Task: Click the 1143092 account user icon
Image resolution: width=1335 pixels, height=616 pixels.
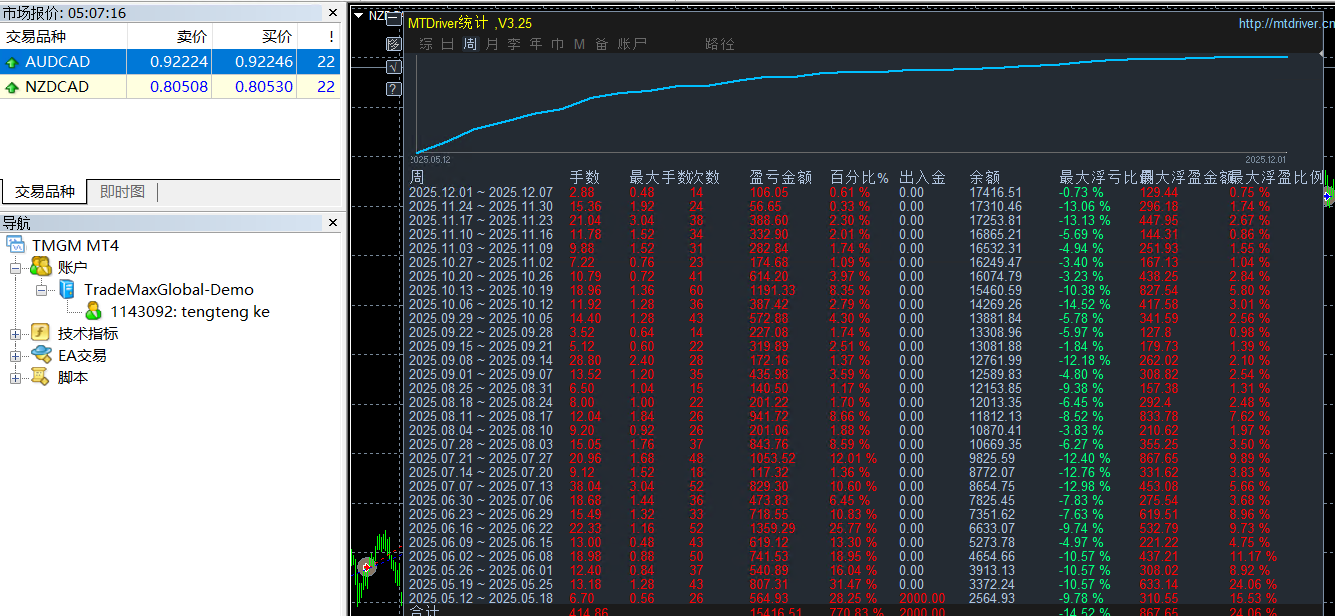Action: (93, 311)
